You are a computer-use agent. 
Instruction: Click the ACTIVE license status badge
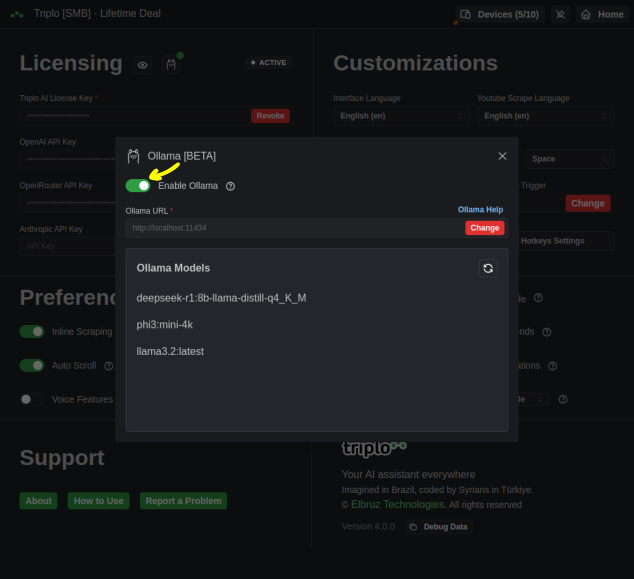click(x=268, y=63)
